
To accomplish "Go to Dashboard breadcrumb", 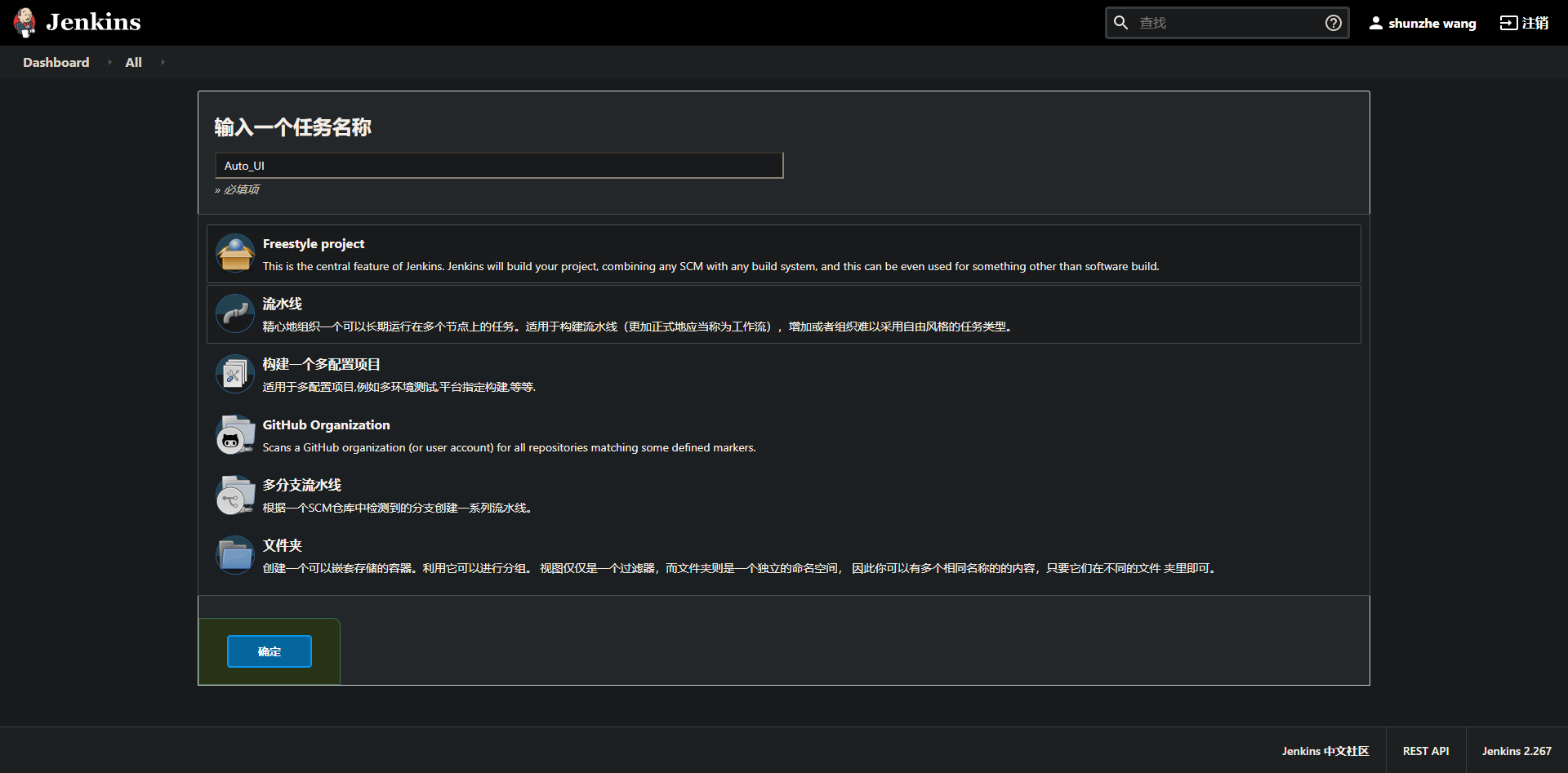I will [x=56, y=62].
